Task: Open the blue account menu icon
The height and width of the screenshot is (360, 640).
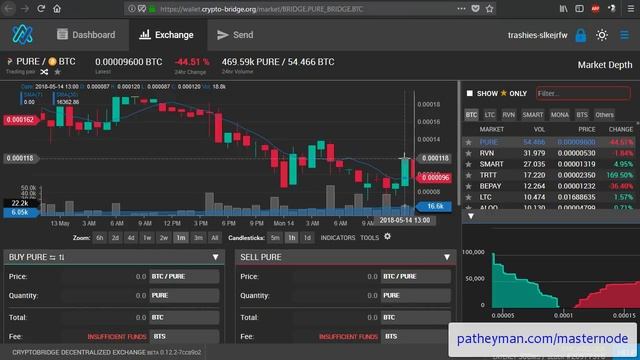Action: coord(624,35)
